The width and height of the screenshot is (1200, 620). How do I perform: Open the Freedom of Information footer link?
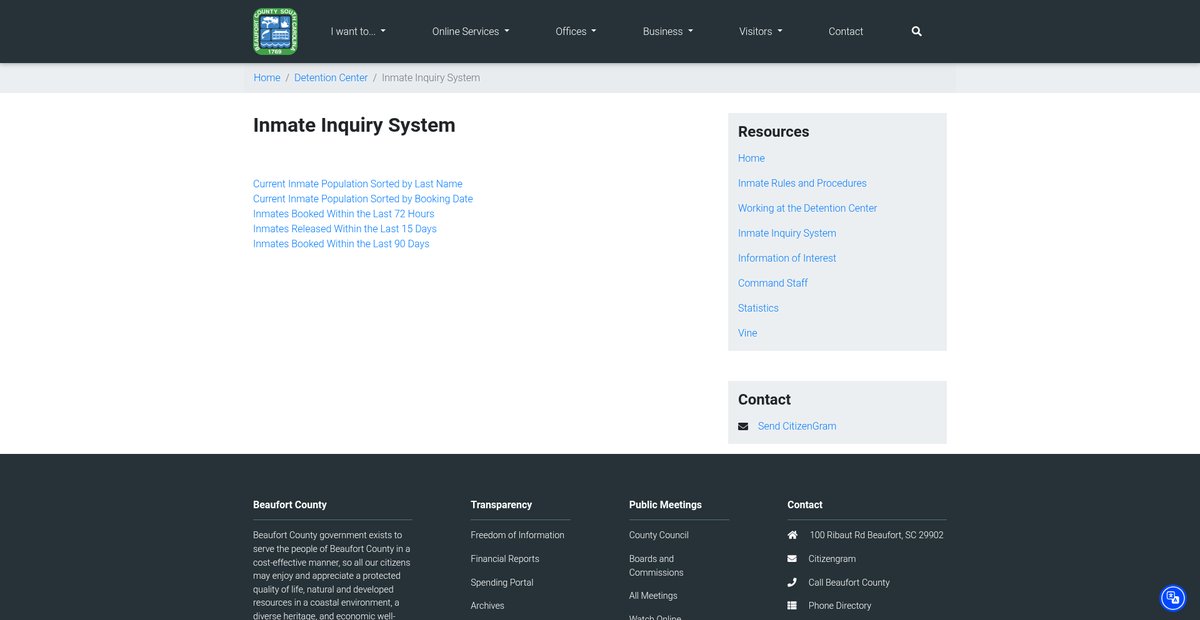(x=517, y=535)
